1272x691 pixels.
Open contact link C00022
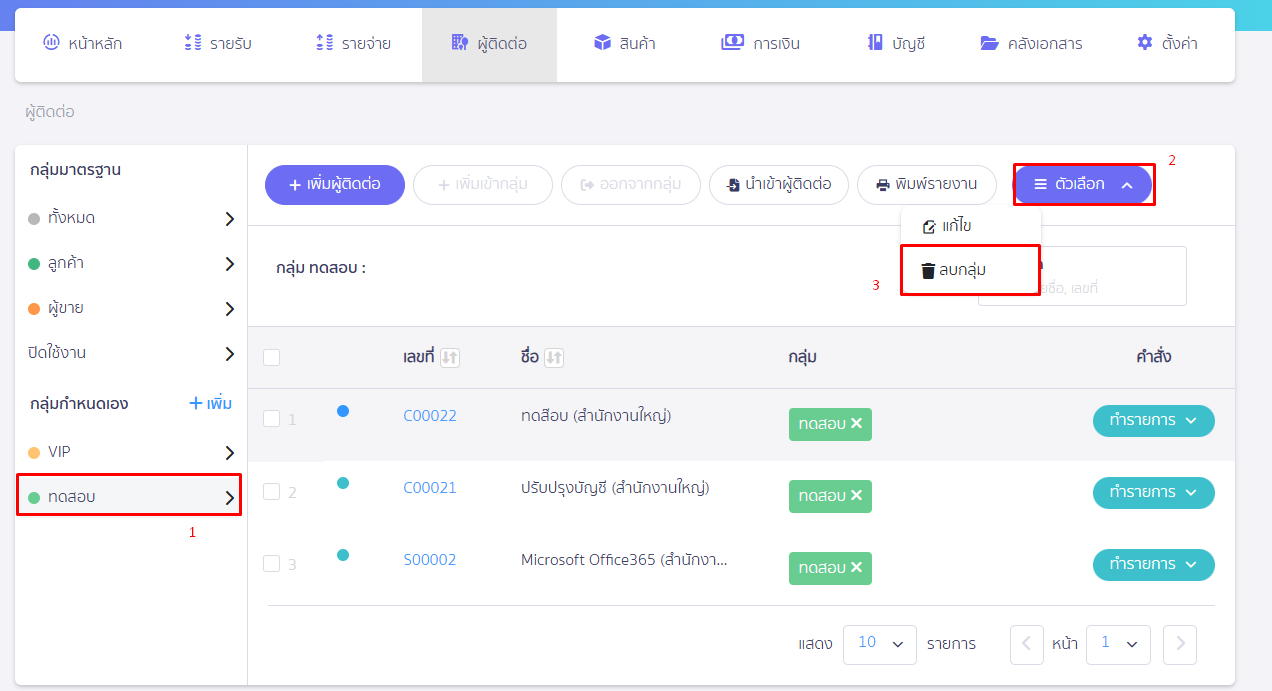(430, 416)
